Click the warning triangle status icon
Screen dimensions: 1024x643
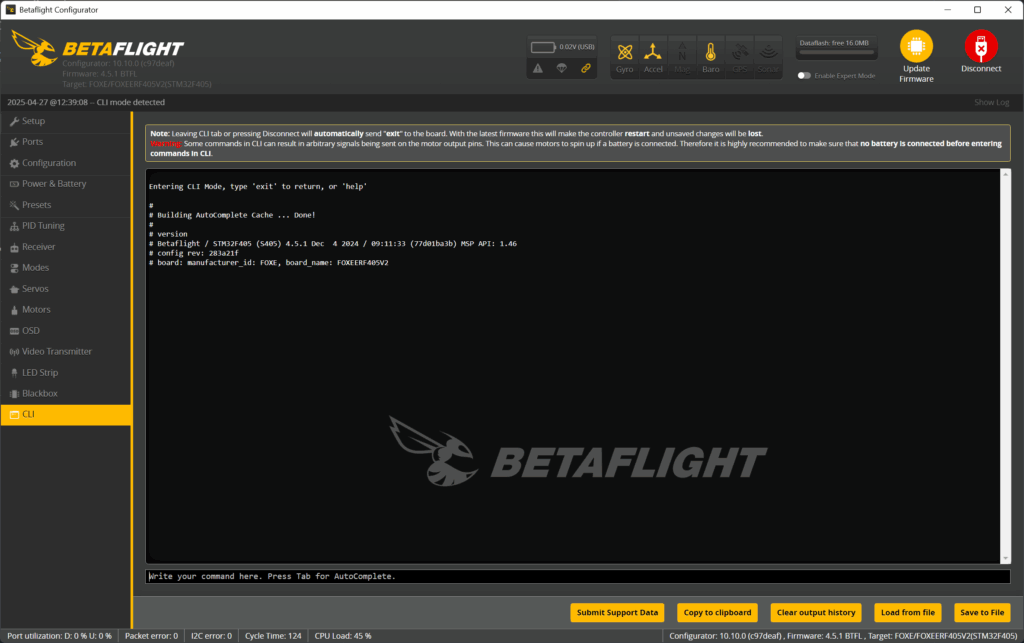(x=537, y=68)
